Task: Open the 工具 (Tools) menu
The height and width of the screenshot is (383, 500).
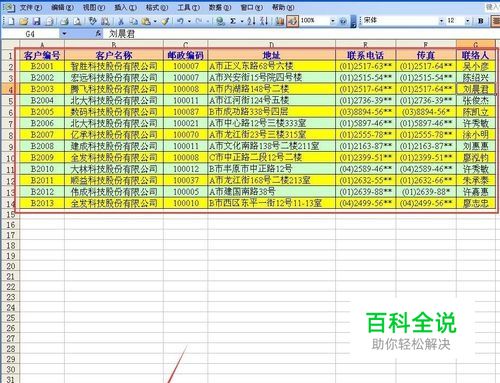Action: click(188, 7)
